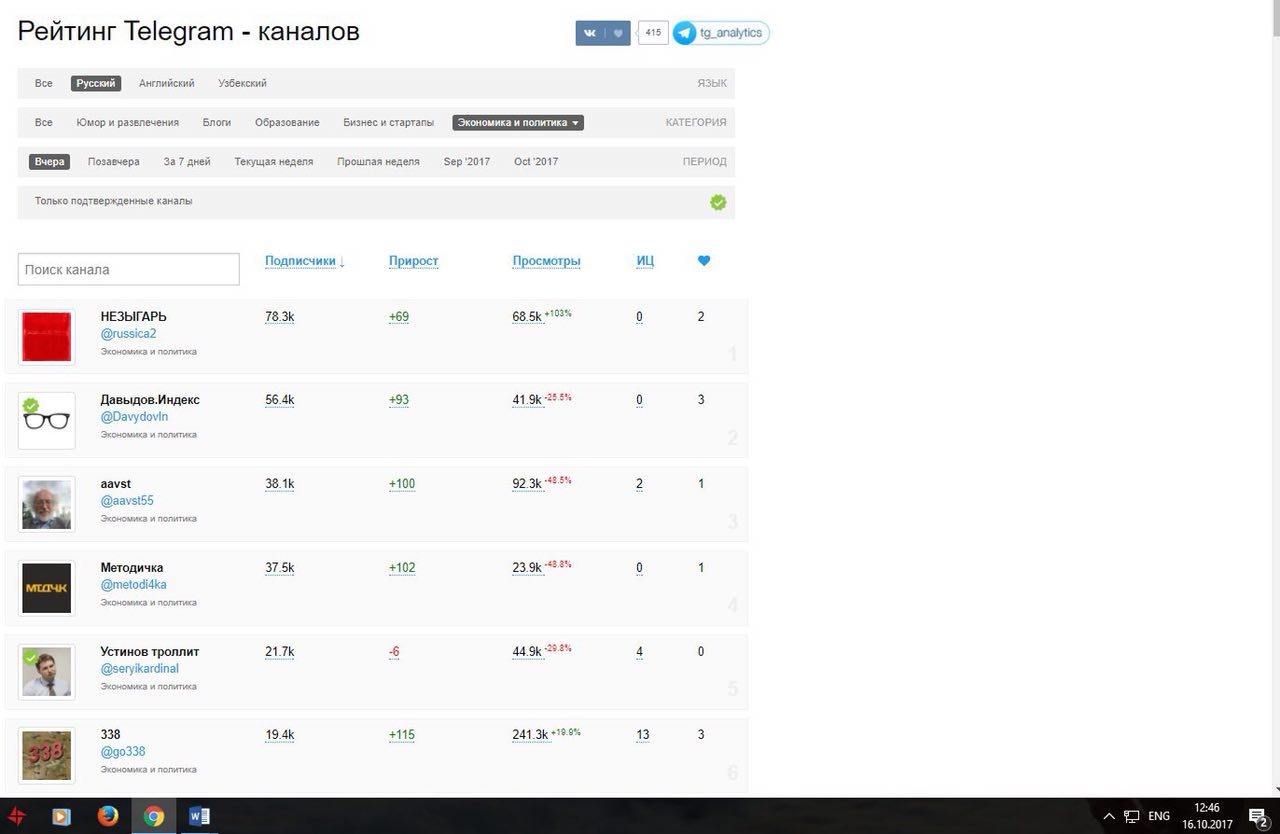Click the -6 growth value
The width and height of the screenshot is (1280, 834).
pos(394,652)
